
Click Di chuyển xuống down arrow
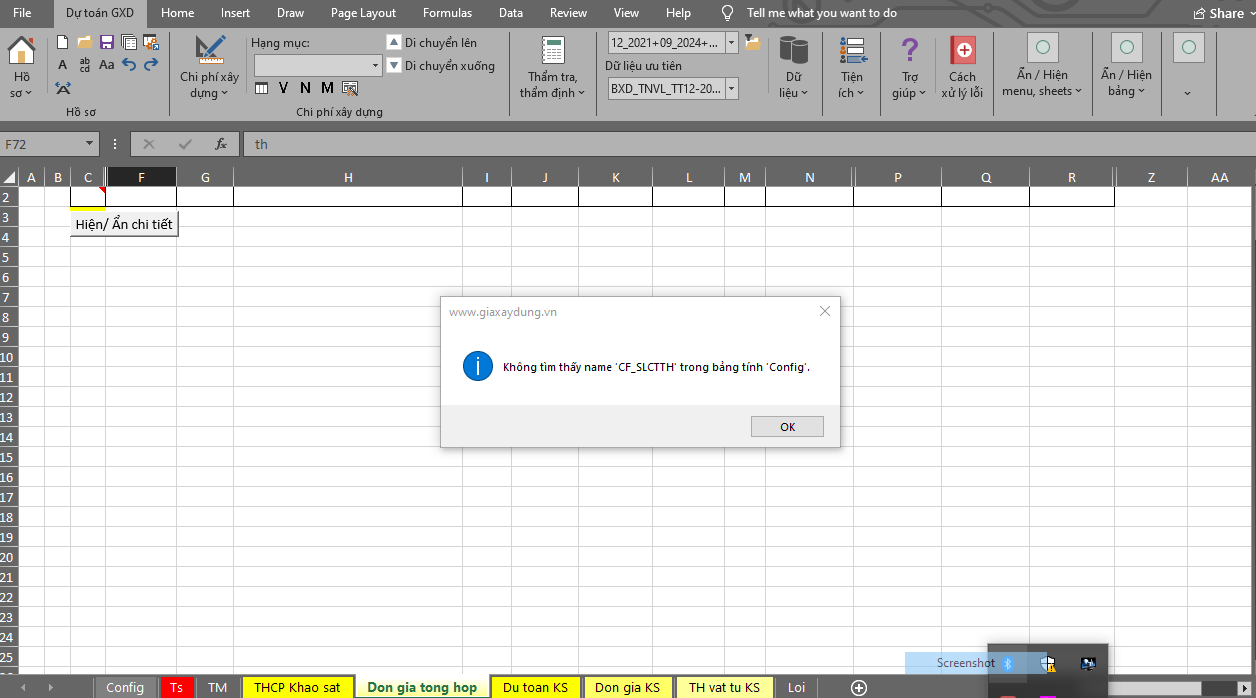(394, 66)
